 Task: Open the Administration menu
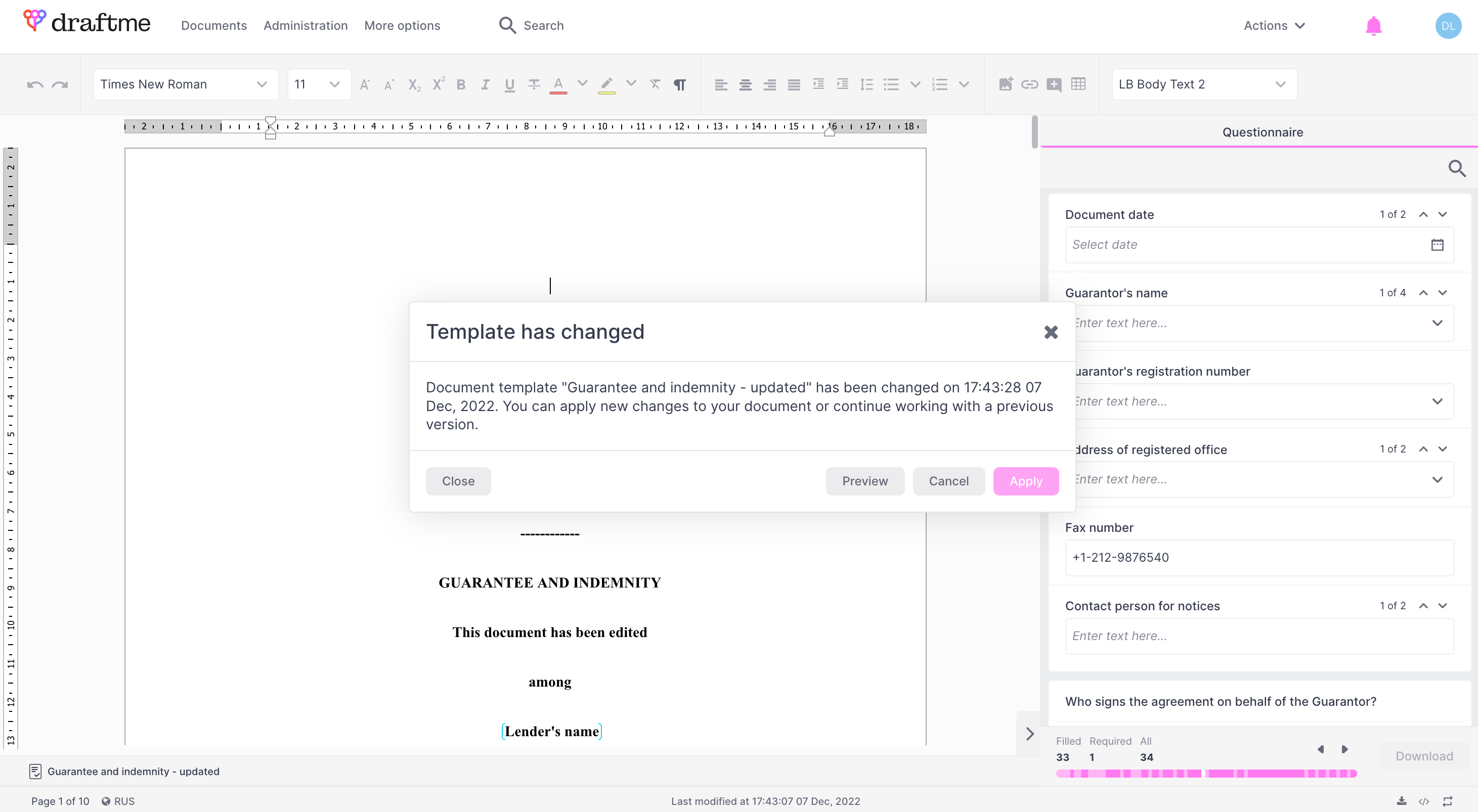pos(305,26)
